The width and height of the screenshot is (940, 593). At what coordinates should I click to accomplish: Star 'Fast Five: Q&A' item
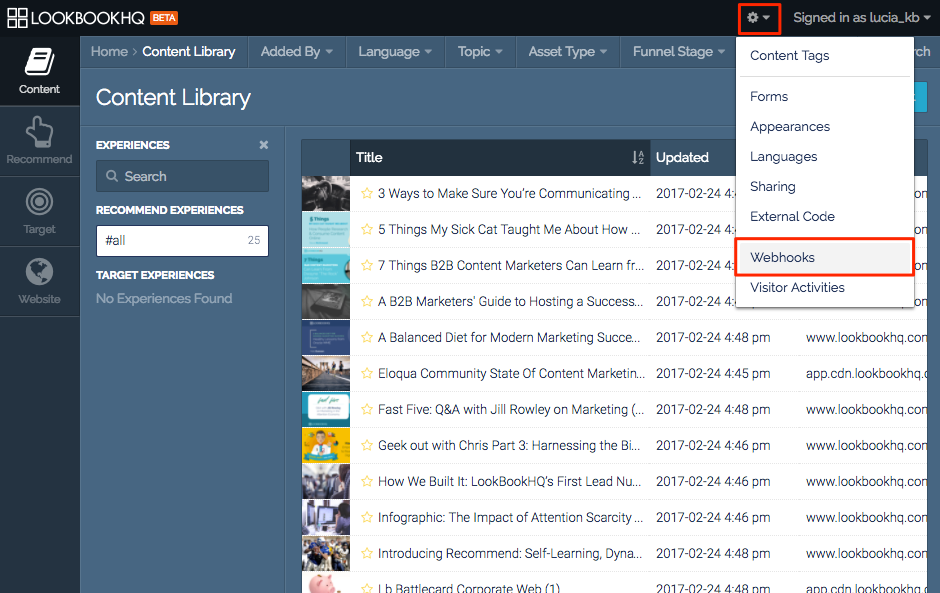[x=367, y=409]
